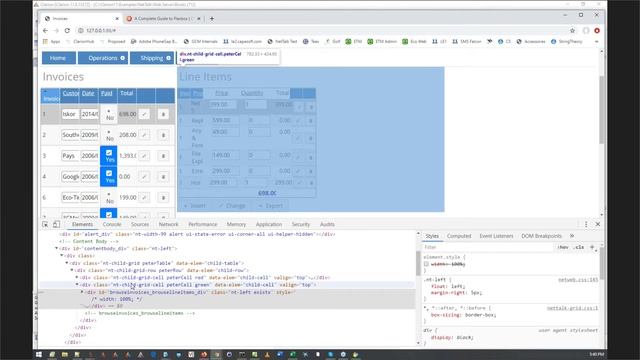Click change (pencil) icon for invoice 3
The image size is (640, 360).
click(x=144, y=156)
